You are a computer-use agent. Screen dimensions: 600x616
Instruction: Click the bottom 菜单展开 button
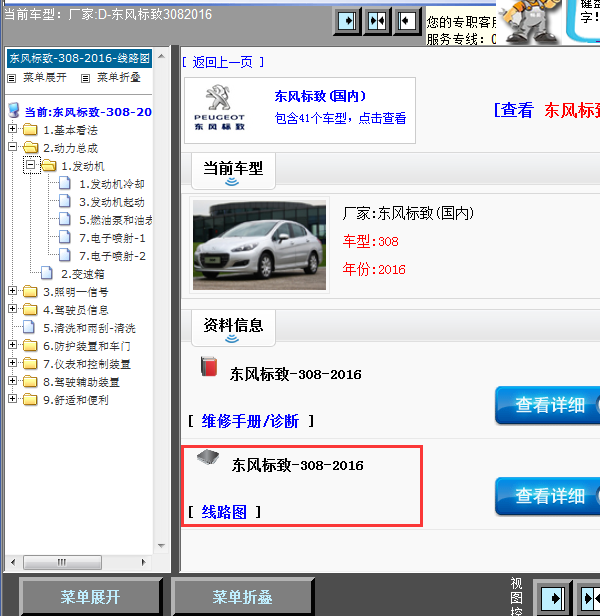pos(90,597)
